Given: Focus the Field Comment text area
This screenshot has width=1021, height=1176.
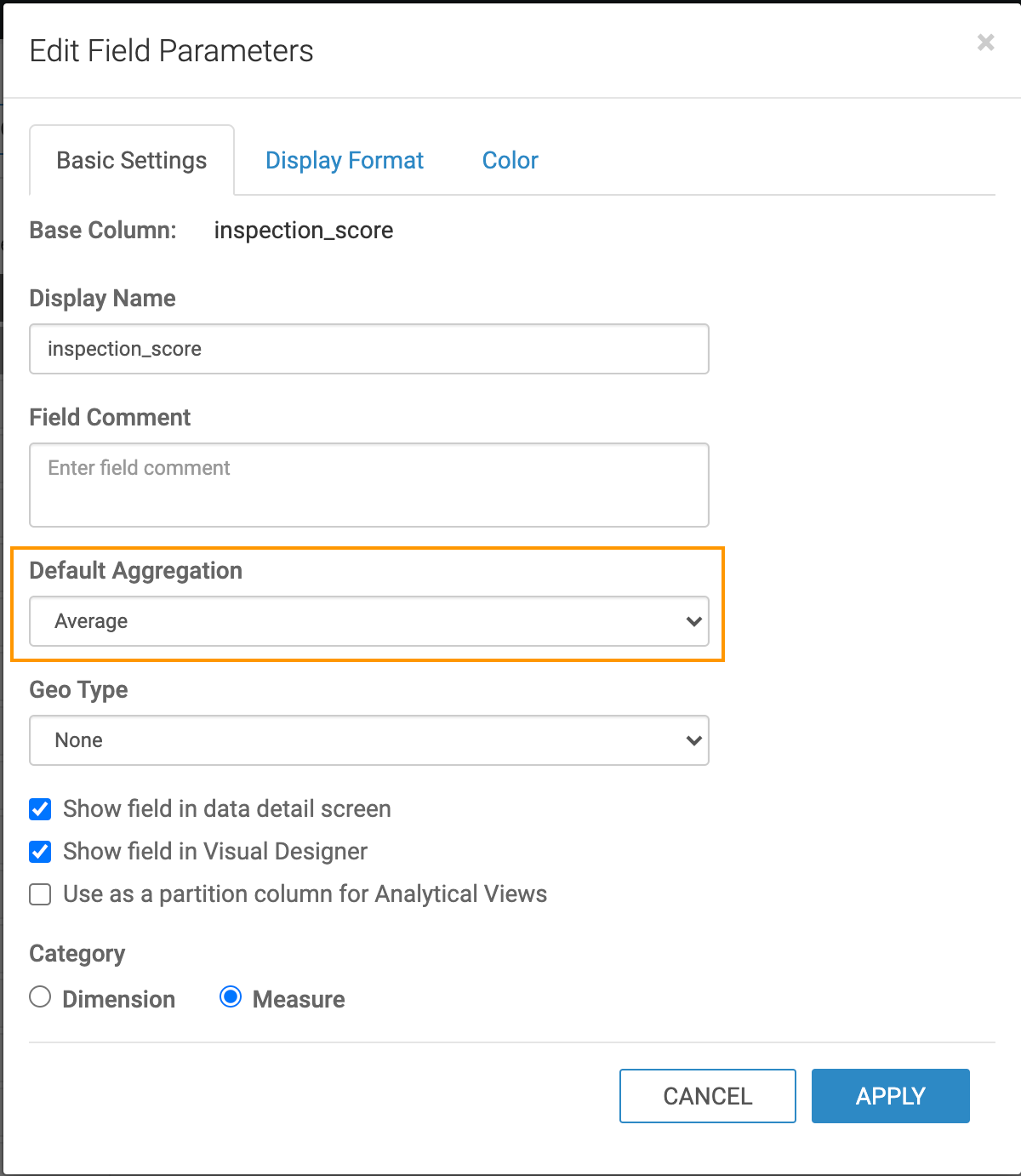Looking at the screenshot, I should coord(368,484).
